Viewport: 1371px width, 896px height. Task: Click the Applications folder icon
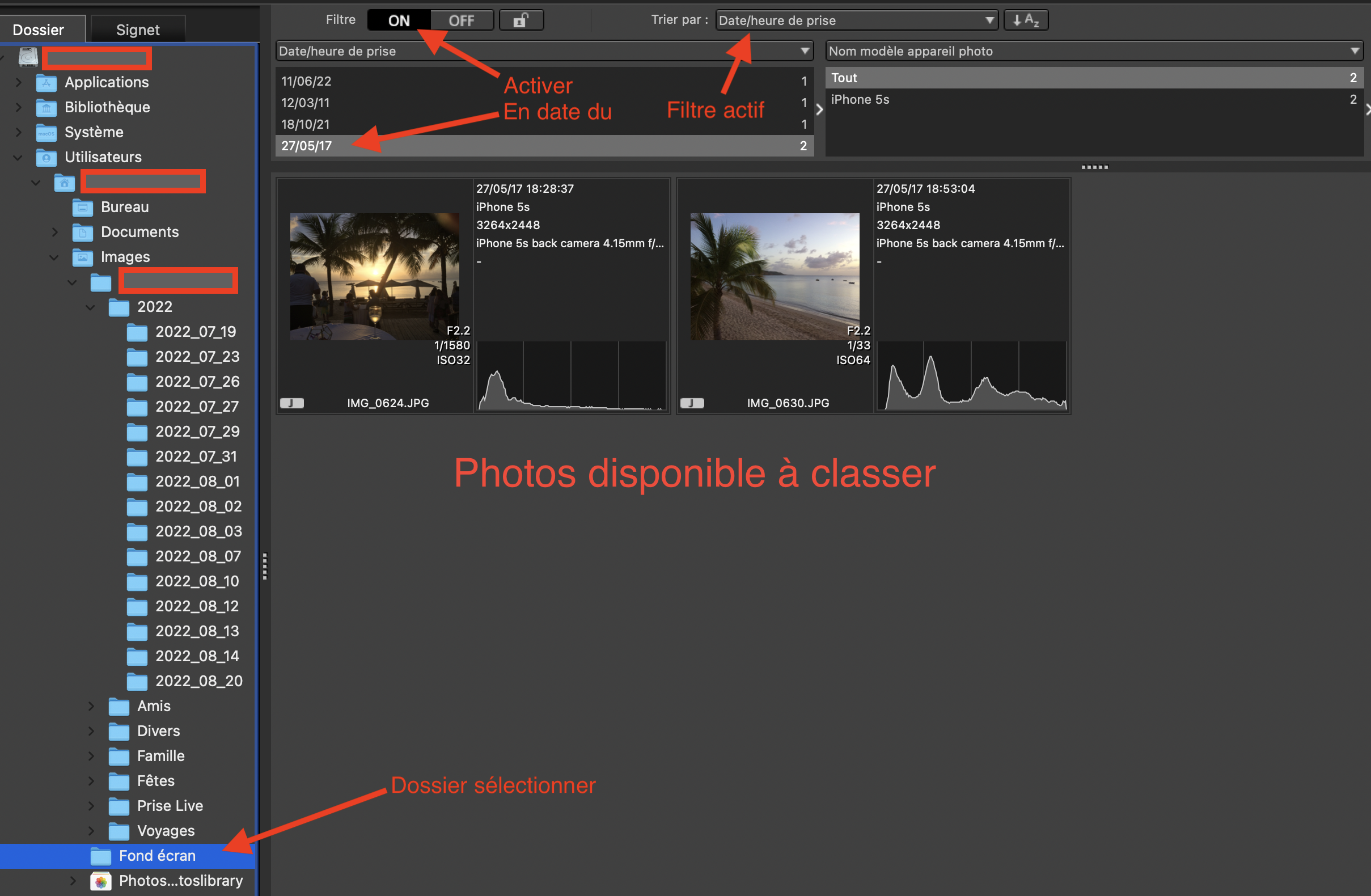click(x=46, y=82)
